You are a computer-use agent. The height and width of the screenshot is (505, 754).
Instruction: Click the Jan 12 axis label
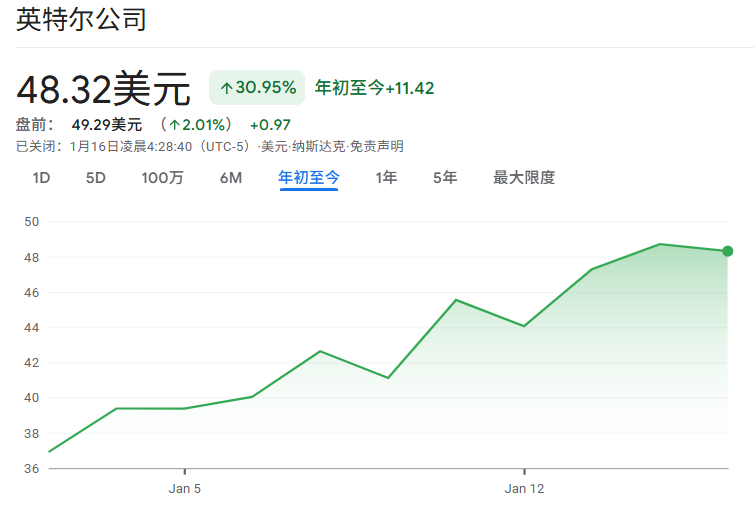tap(524, 489)
